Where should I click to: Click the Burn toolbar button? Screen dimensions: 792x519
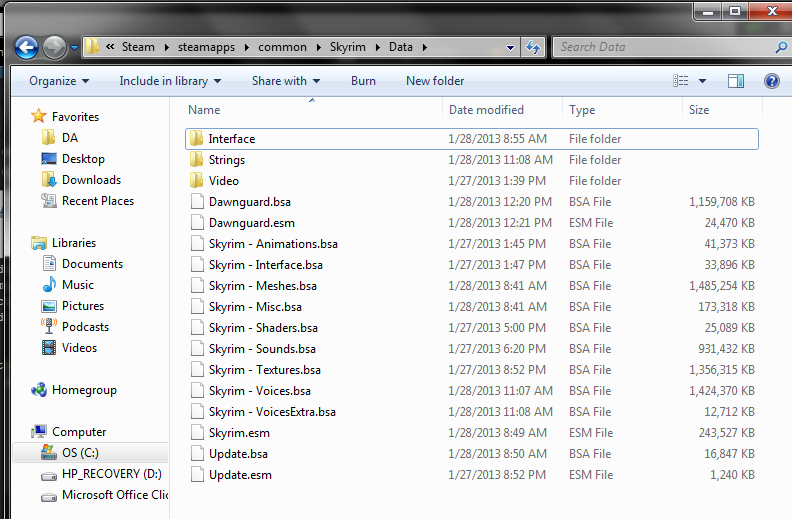point(363,81)
